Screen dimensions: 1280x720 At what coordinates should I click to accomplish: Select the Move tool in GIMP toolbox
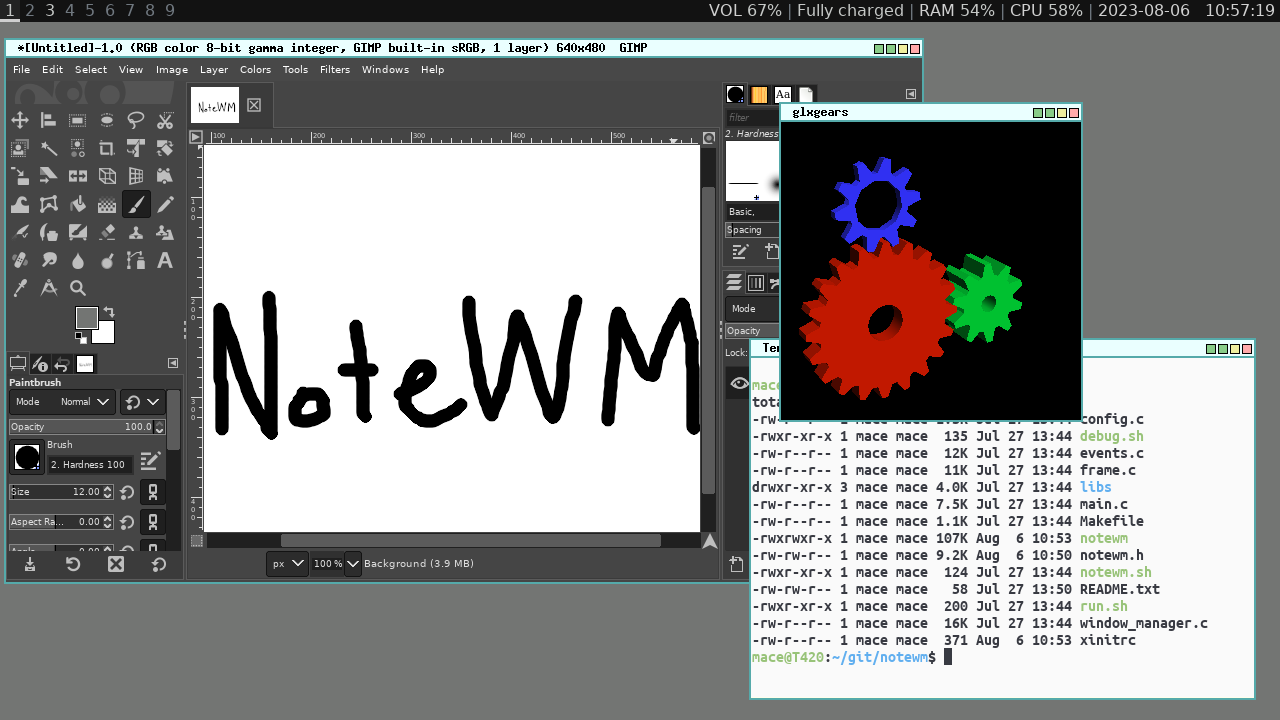19,120
